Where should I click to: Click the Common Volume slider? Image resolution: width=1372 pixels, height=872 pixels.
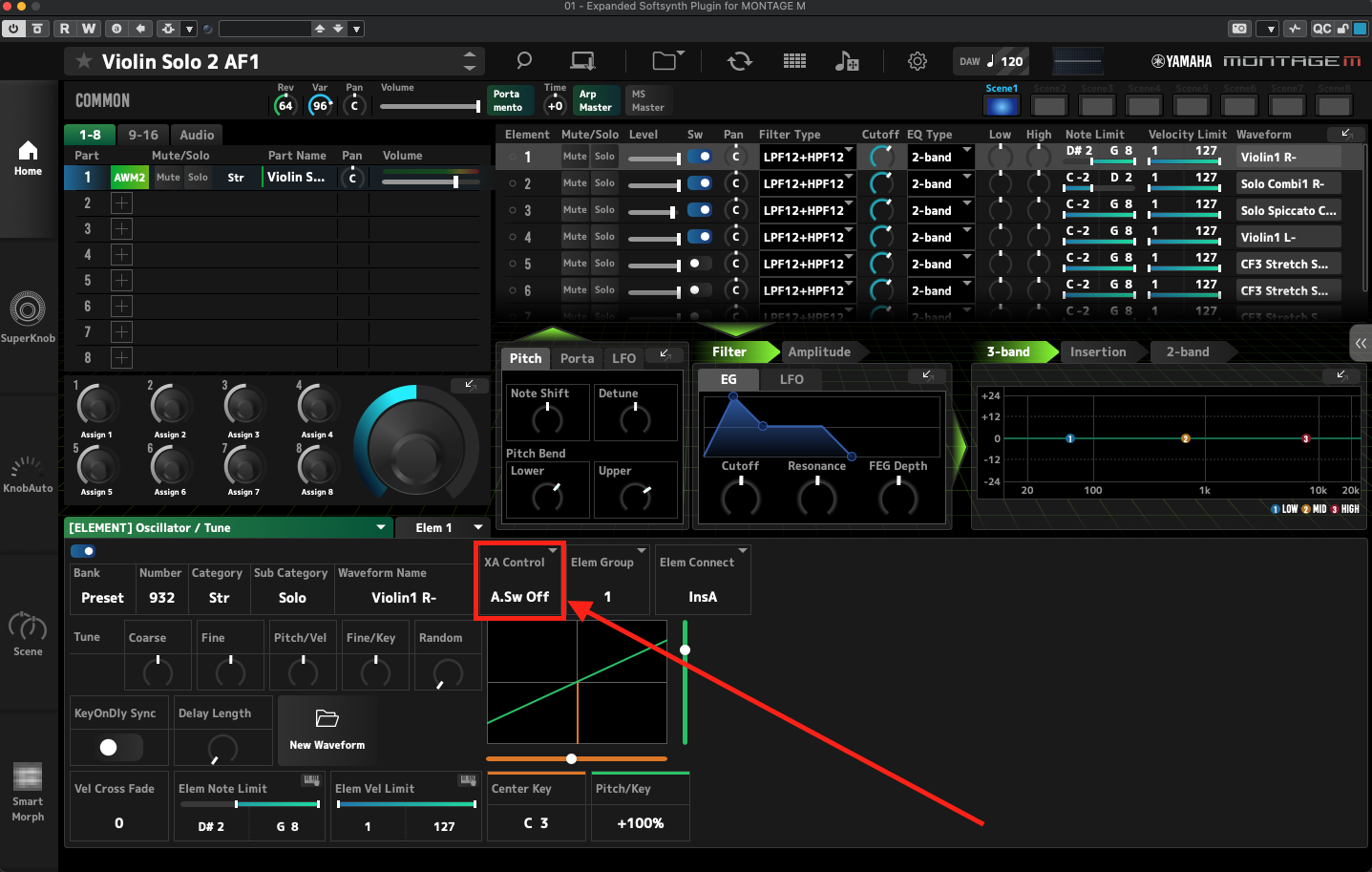tap(430, 106)
